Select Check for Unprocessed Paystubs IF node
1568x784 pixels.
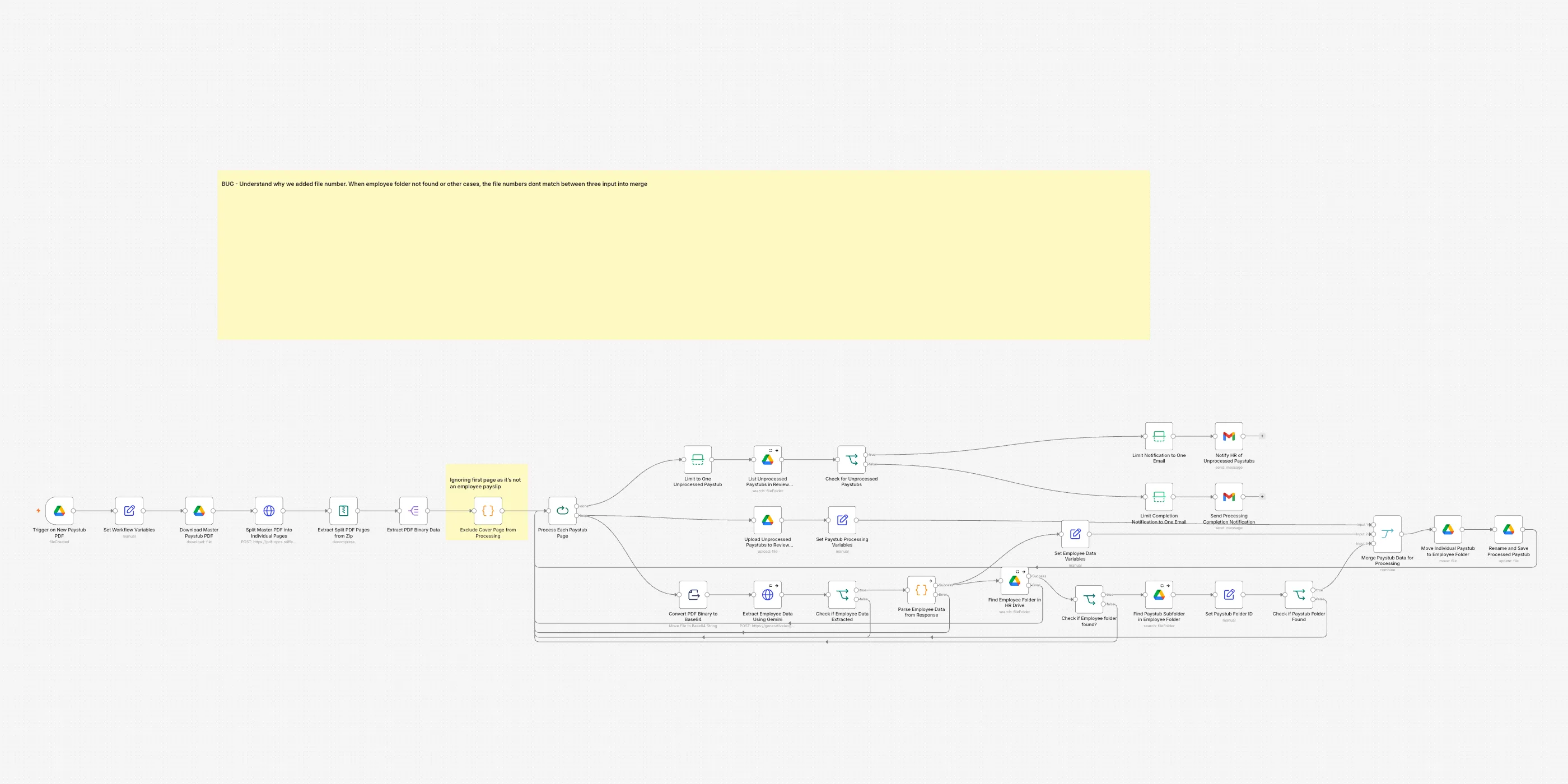(x=852, y=460)
